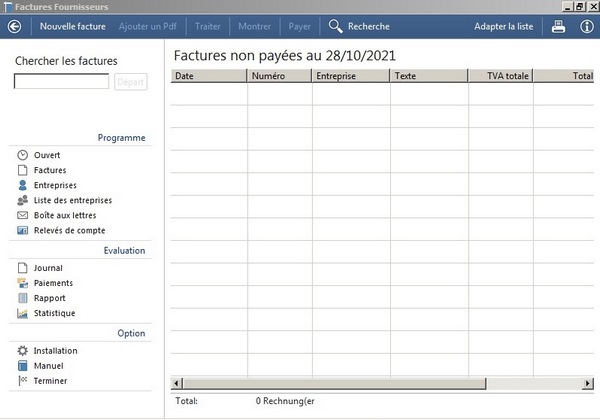The image size is (600, 420).
Task: Click Terminer to quit the program
Action: [x=50, y=381]
